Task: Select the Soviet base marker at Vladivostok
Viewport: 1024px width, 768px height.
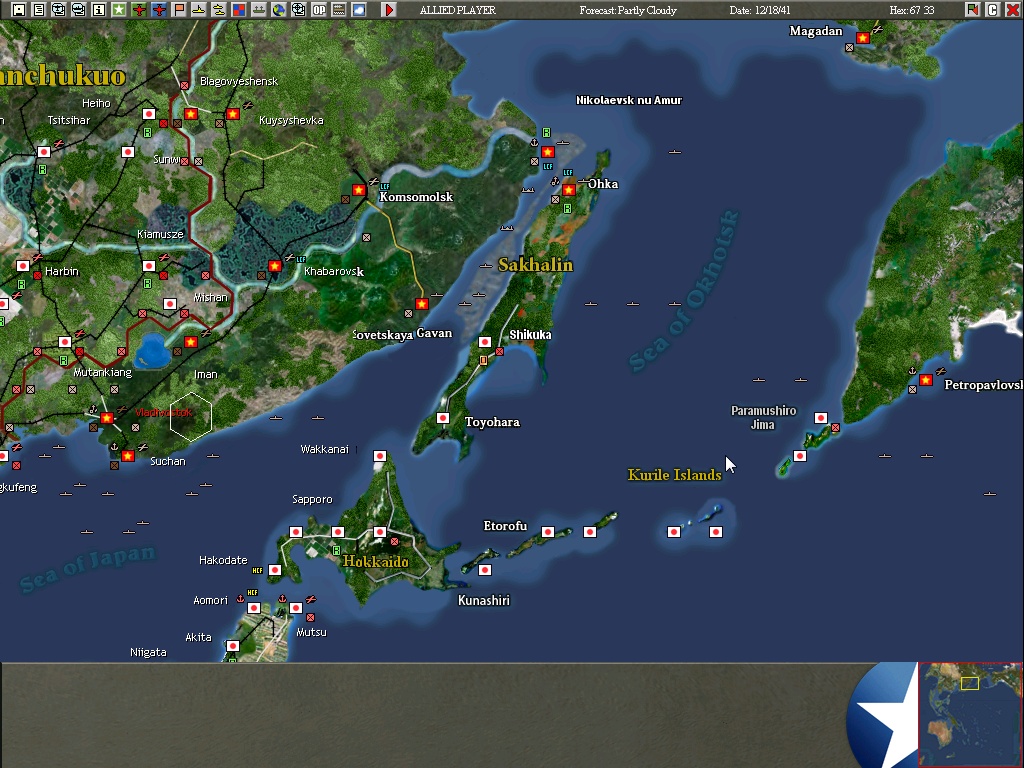Action: (107, 418)
